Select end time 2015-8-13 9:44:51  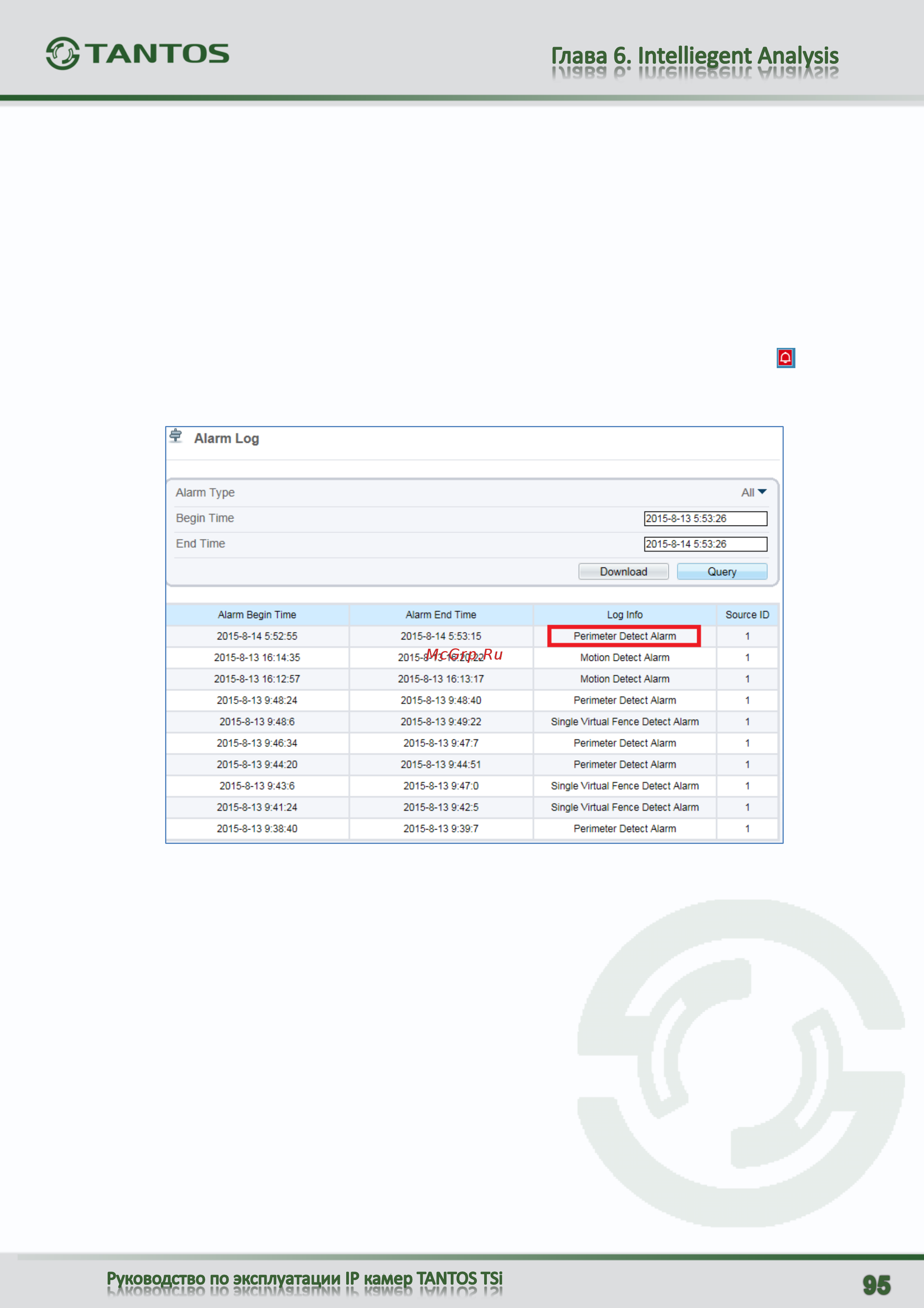tap(441, 765)
